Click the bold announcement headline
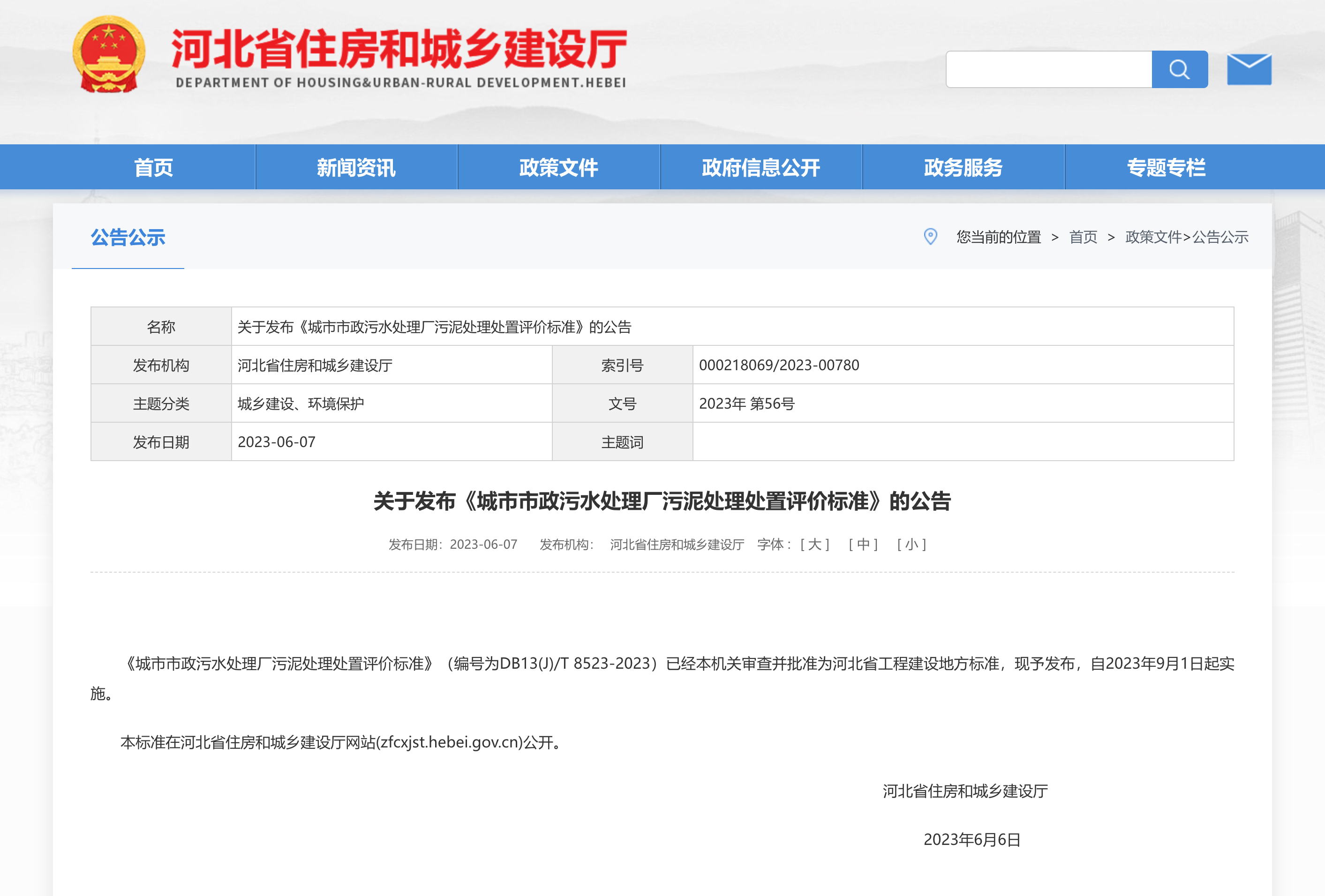The width and height of the screenshot is (1325, 896). 662,501
